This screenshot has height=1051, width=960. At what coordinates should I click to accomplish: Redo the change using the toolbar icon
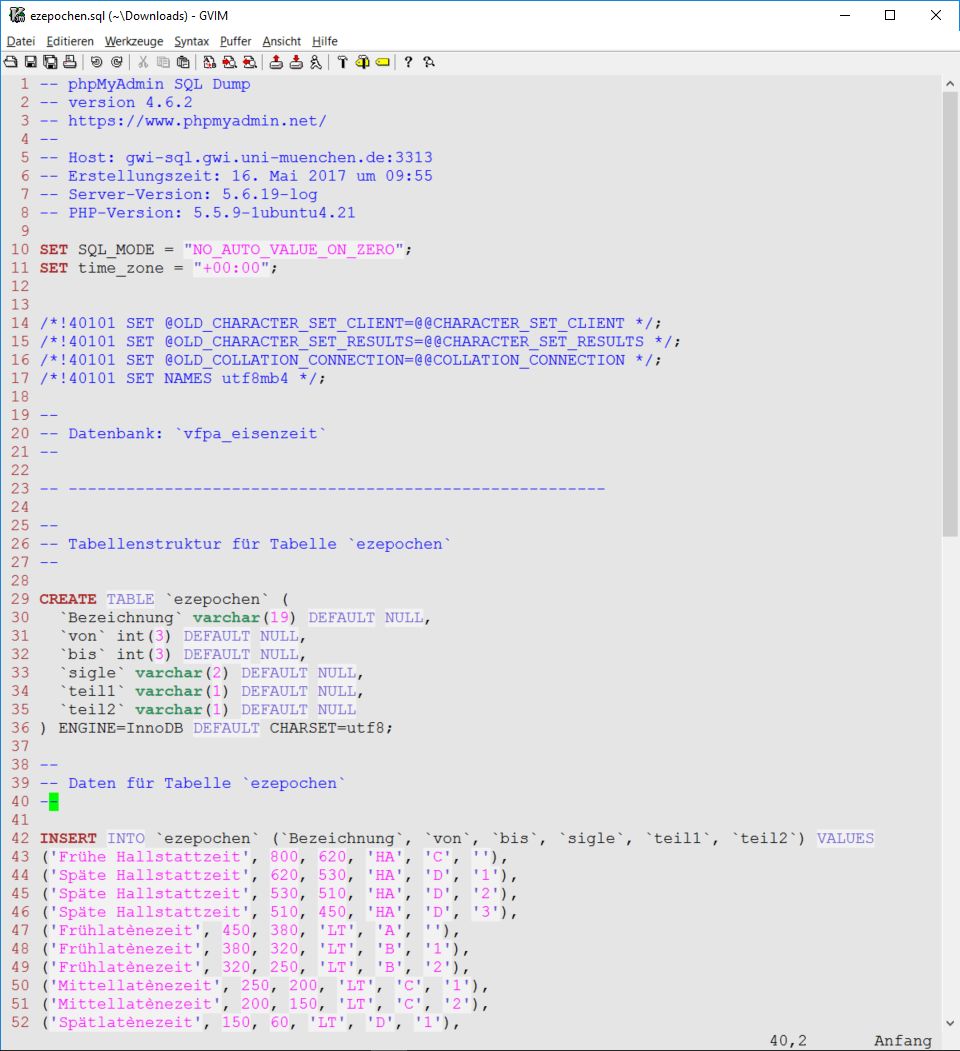(x=117, y=62)
